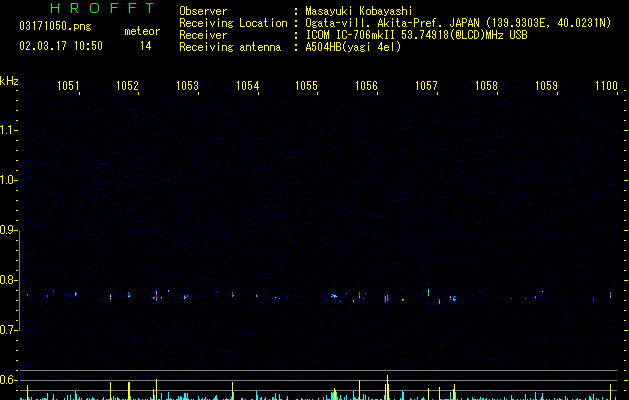Click time axis marker 1052
Screen dimensions: 629x400
(x=127, y=86)
